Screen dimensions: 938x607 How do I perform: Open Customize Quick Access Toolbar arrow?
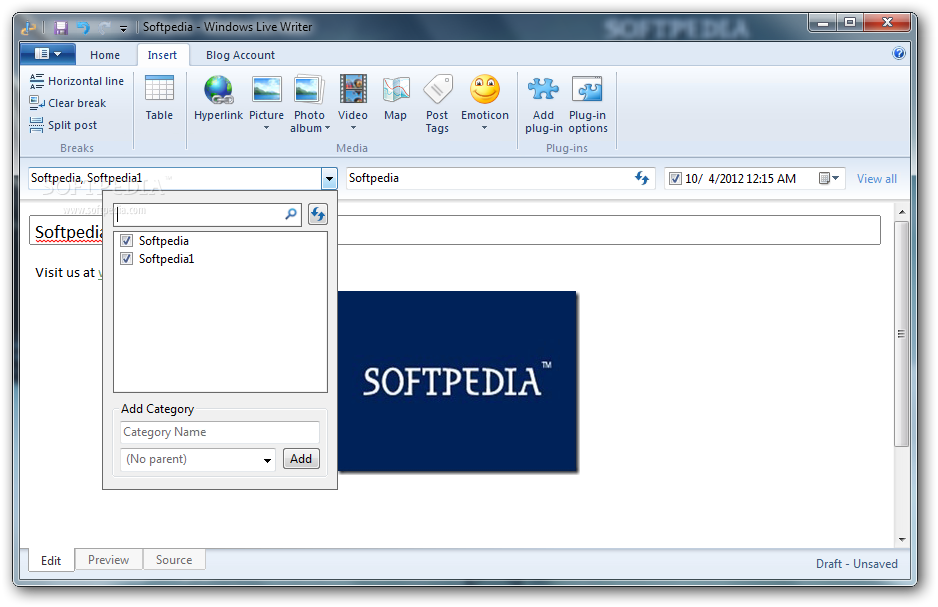(x=123, y=28)
